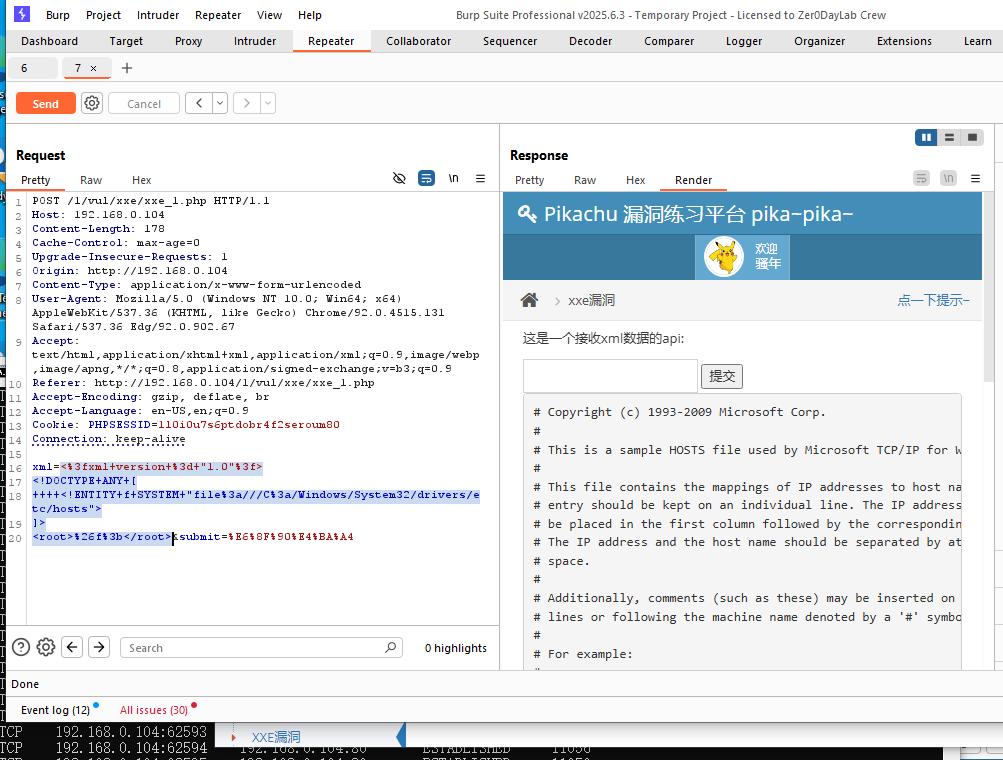Image resolution: width=1003 pixels, height=760 pixels.
Task: Show response in Raw view
Action: point(585,180)
